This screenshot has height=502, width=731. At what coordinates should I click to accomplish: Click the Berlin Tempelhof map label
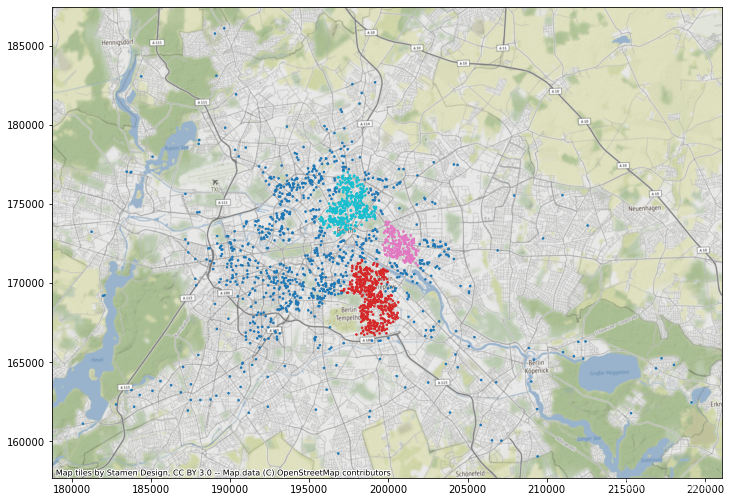pyautogui.click(x=350, y=314)
